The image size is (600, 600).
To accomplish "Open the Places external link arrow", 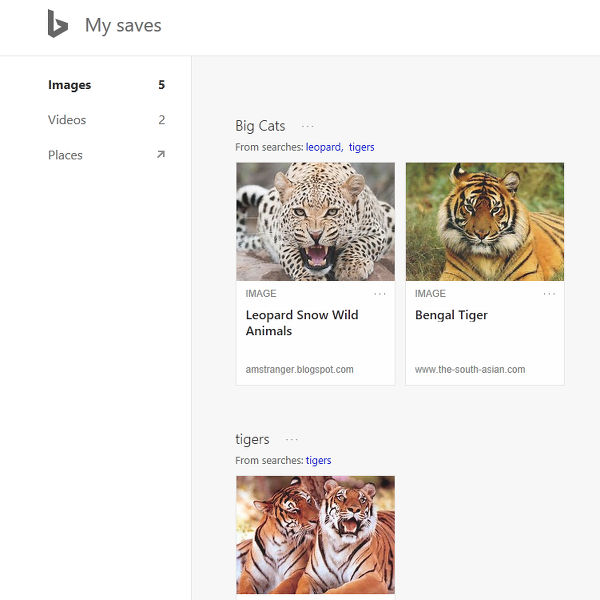I will point(161,154).
